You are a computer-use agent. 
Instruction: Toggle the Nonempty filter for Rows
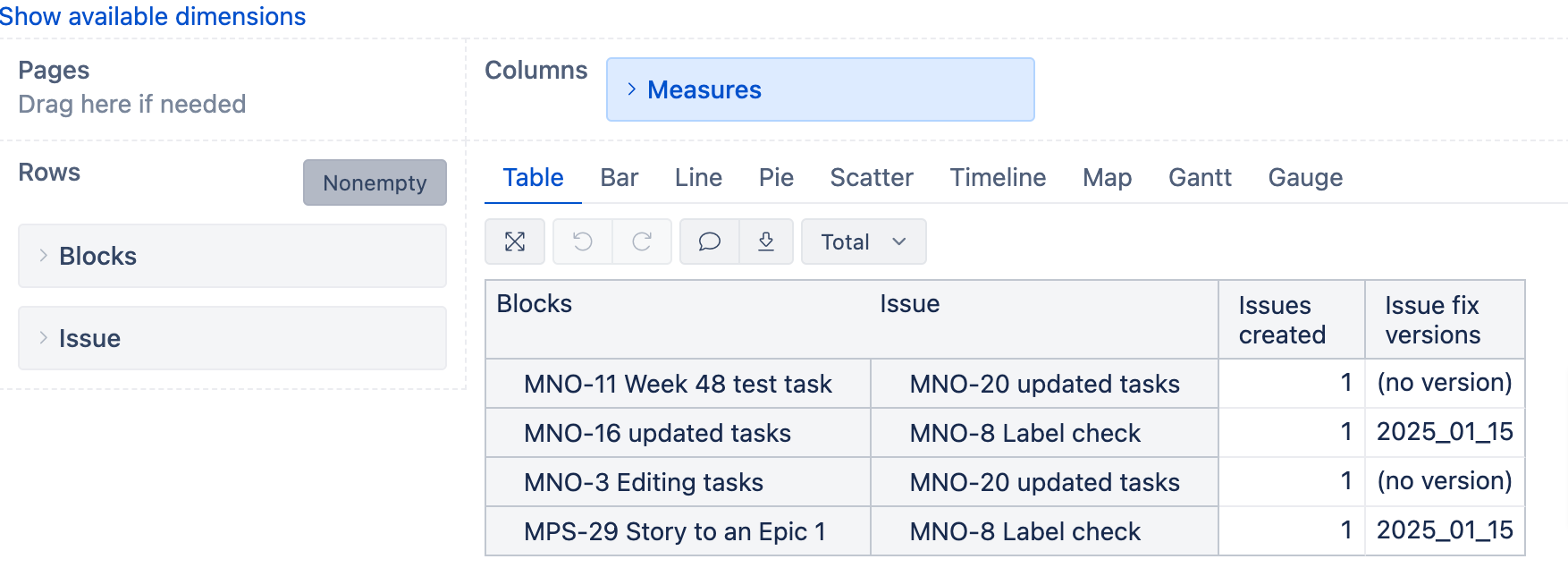pos(375,183)
